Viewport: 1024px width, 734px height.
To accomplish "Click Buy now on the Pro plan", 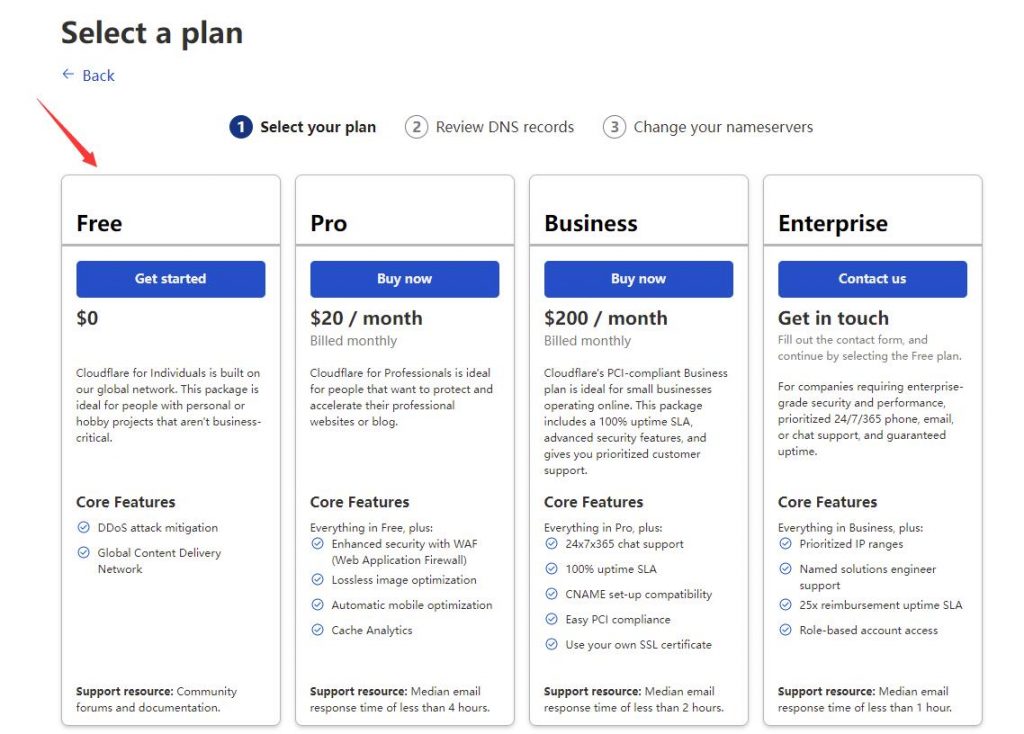I will 404,279.
